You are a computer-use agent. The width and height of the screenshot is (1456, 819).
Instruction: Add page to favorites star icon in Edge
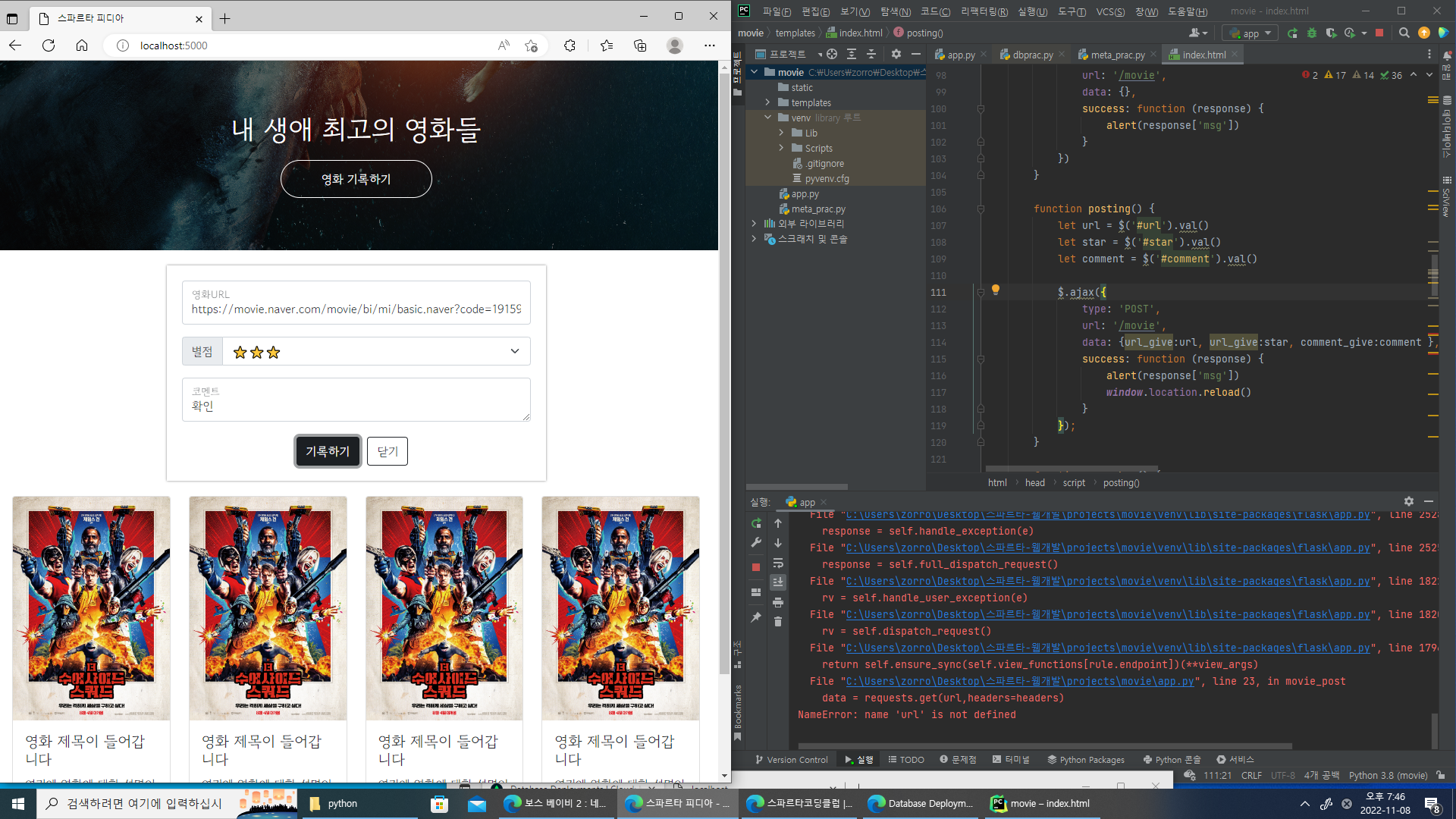[532, 45]
